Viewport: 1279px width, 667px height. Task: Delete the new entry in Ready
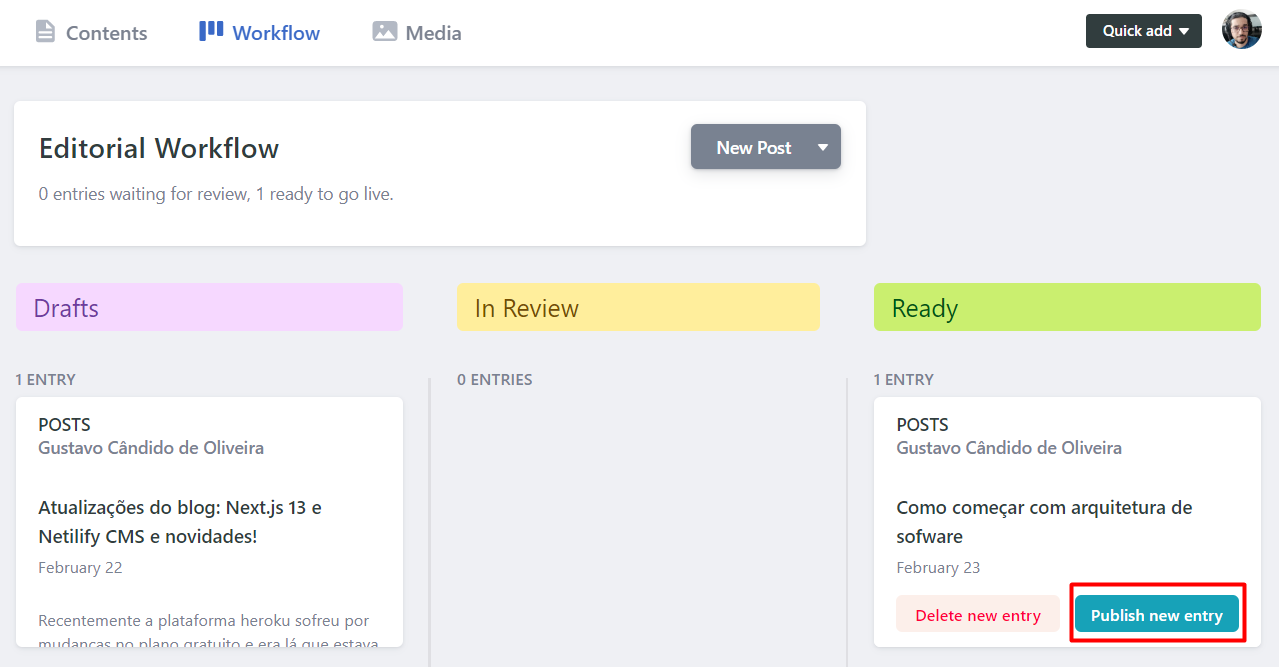coord(978,615)
